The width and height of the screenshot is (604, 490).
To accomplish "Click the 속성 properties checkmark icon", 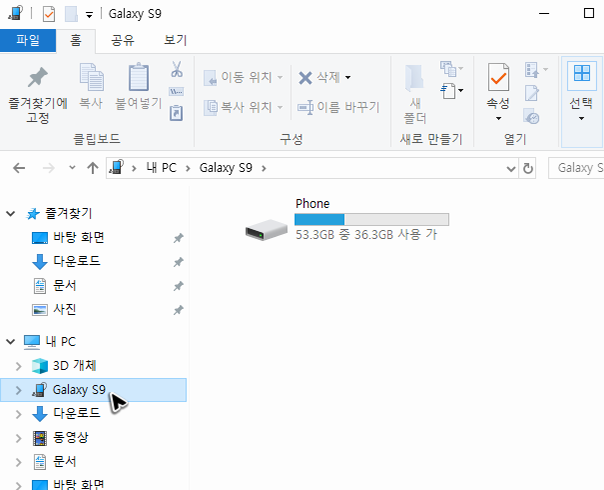I will tap(498, 77).
